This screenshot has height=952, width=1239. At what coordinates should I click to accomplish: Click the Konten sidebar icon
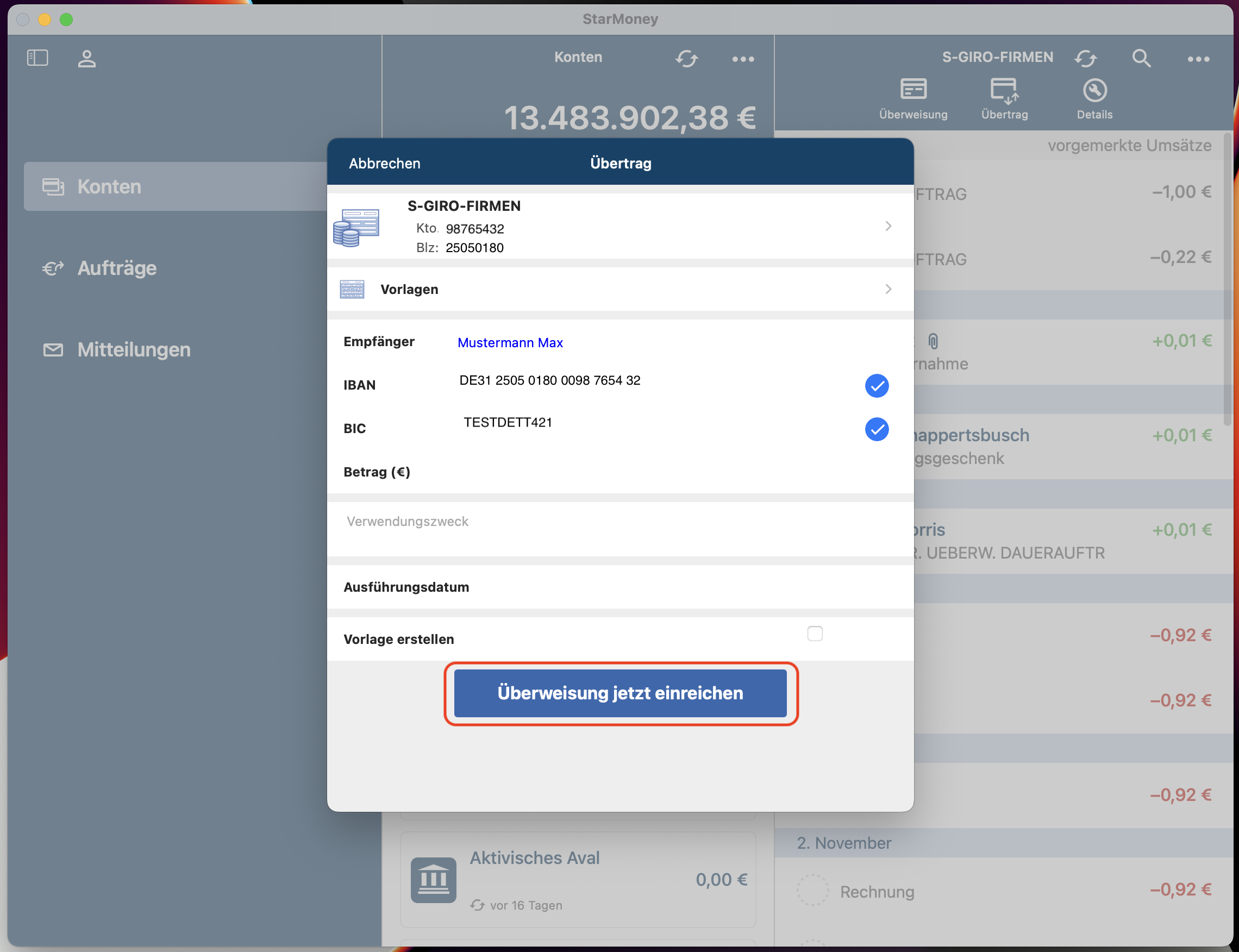53,186
